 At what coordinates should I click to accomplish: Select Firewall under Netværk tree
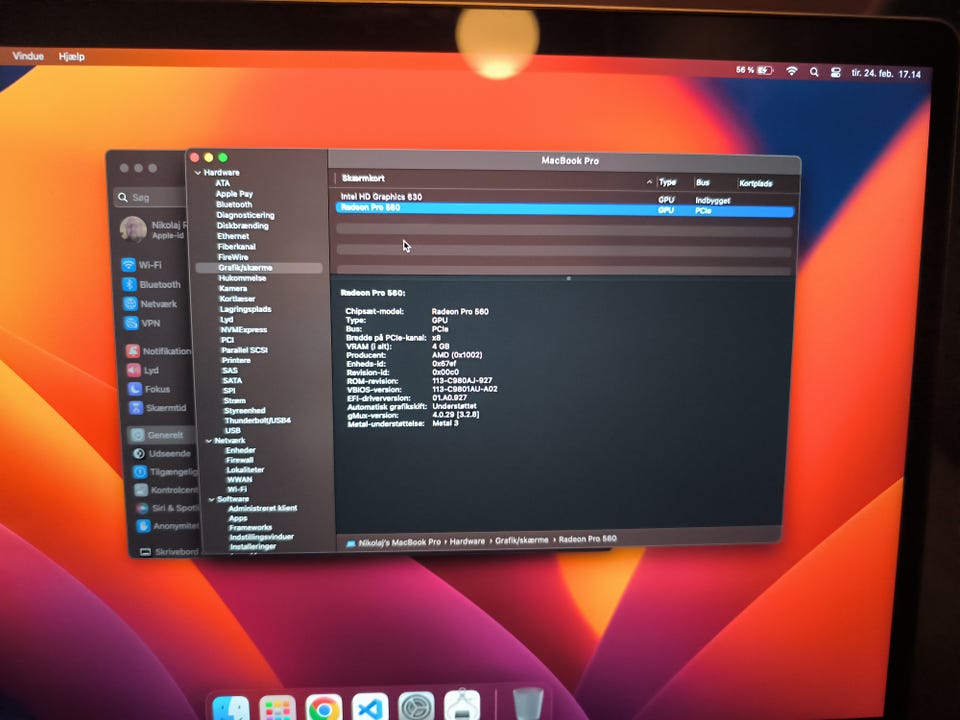point(240,460)
